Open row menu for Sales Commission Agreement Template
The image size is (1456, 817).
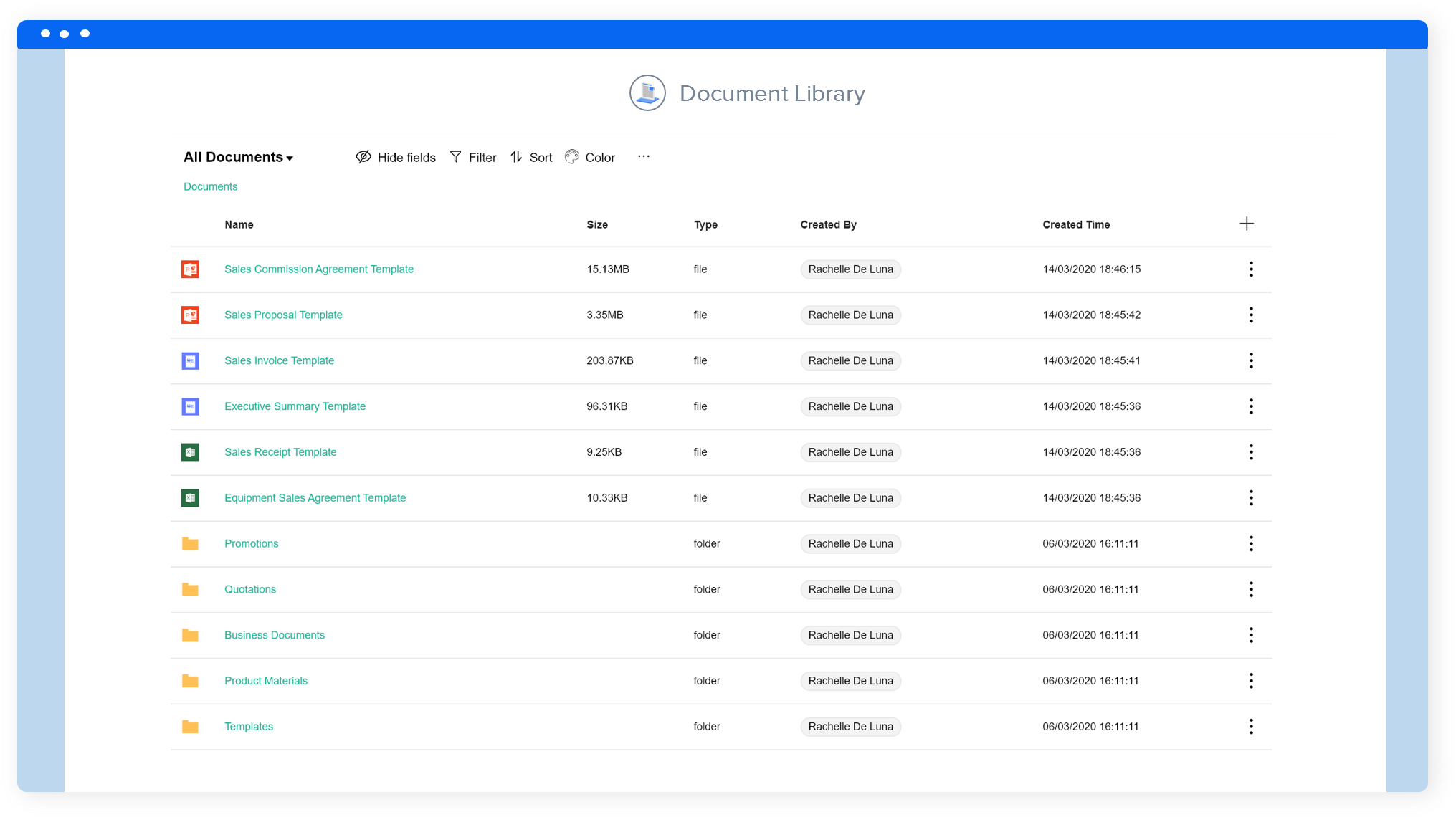pyautogui.click(x=1251, y=269)
